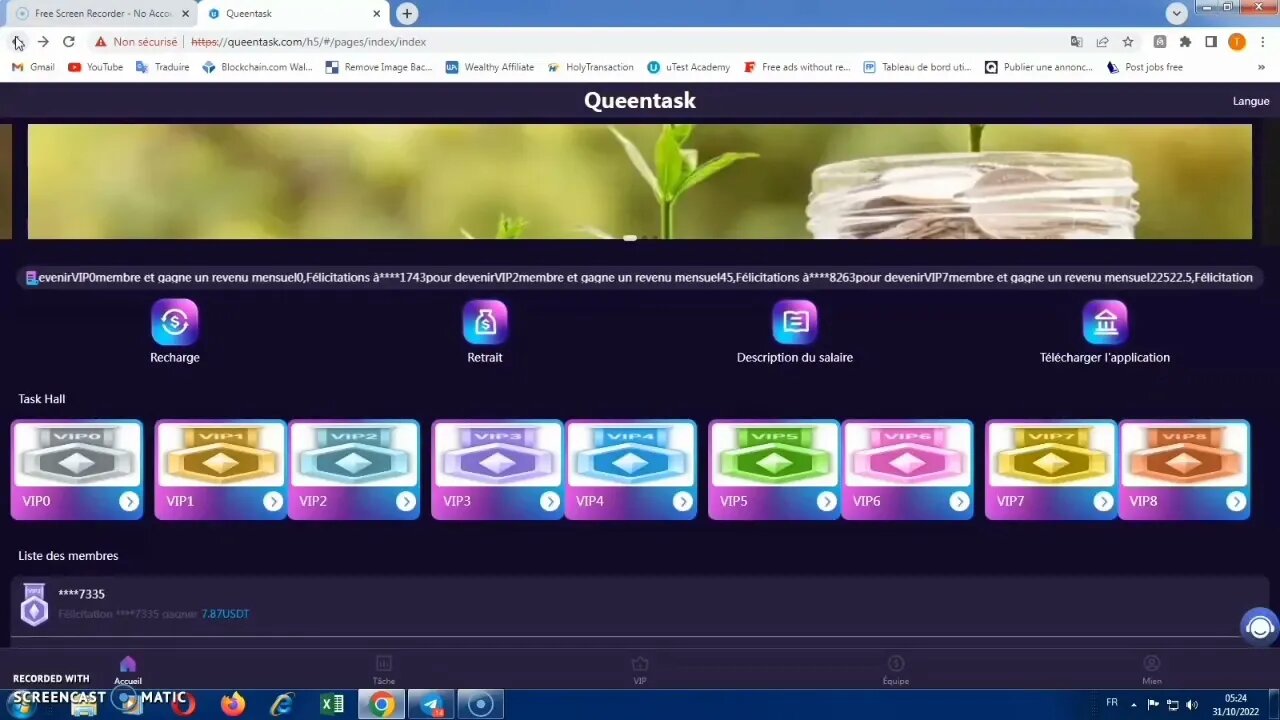The image size is (1280, 720).
Task: Open the Chrome extensions puzzle icon
Action: pos(1186,42)
